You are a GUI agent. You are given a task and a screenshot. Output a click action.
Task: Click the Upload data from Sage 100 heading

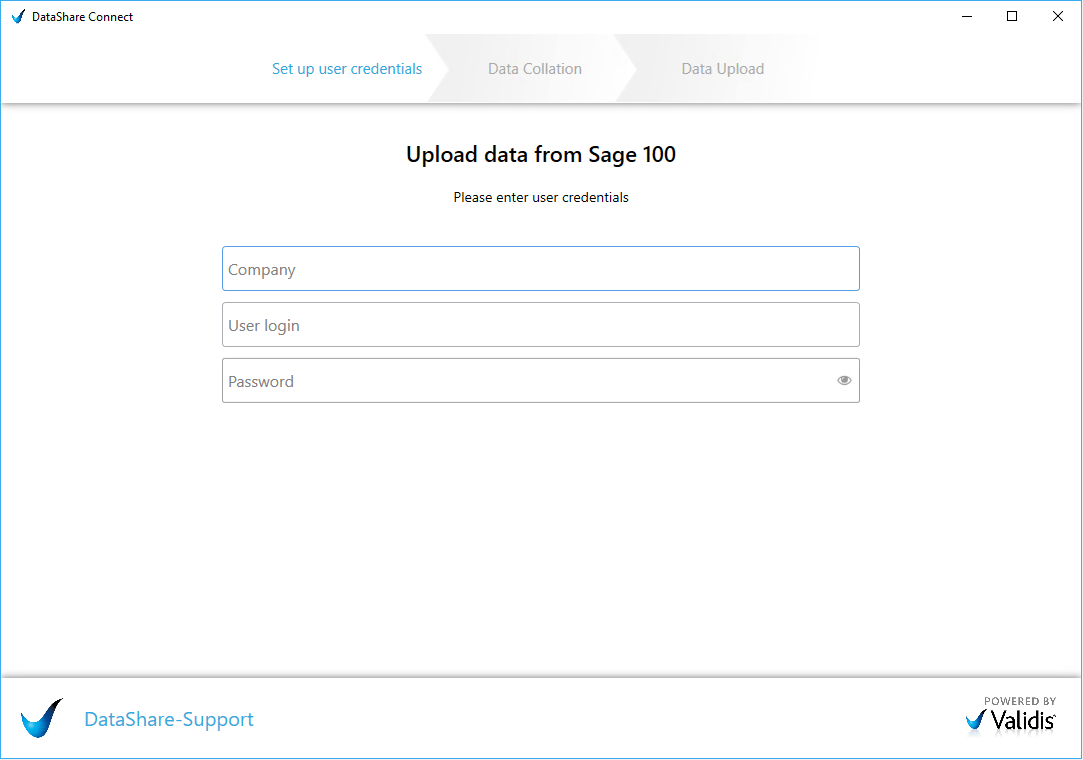coord(541,155)
